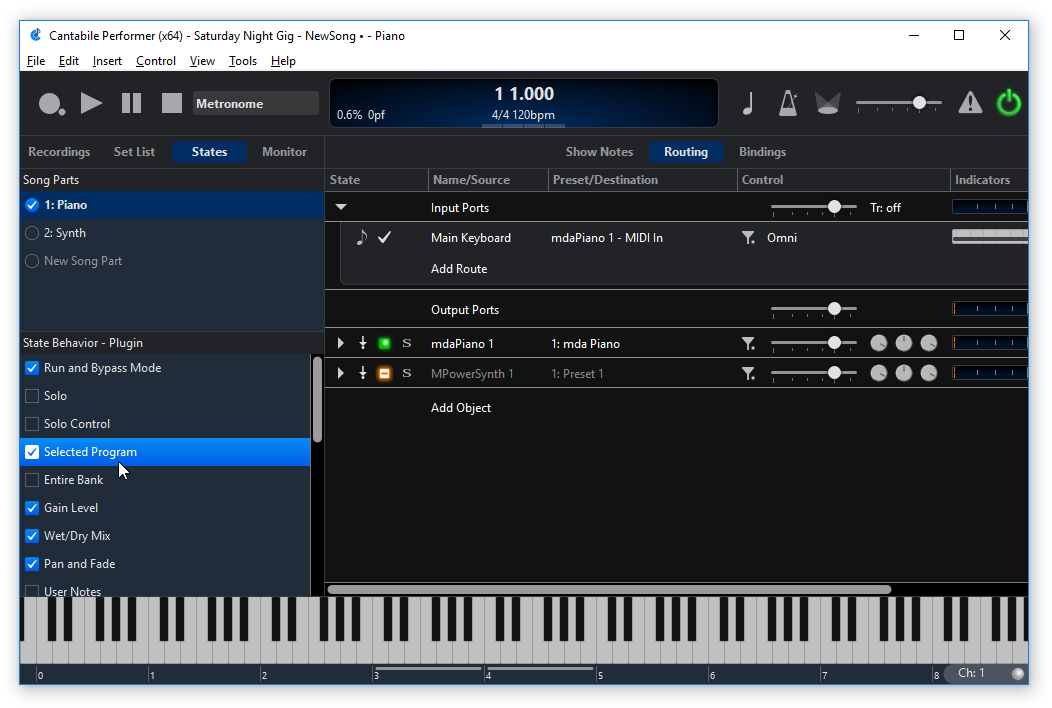
Task: Open the Edit menu
Action: [x=68, y=61]
